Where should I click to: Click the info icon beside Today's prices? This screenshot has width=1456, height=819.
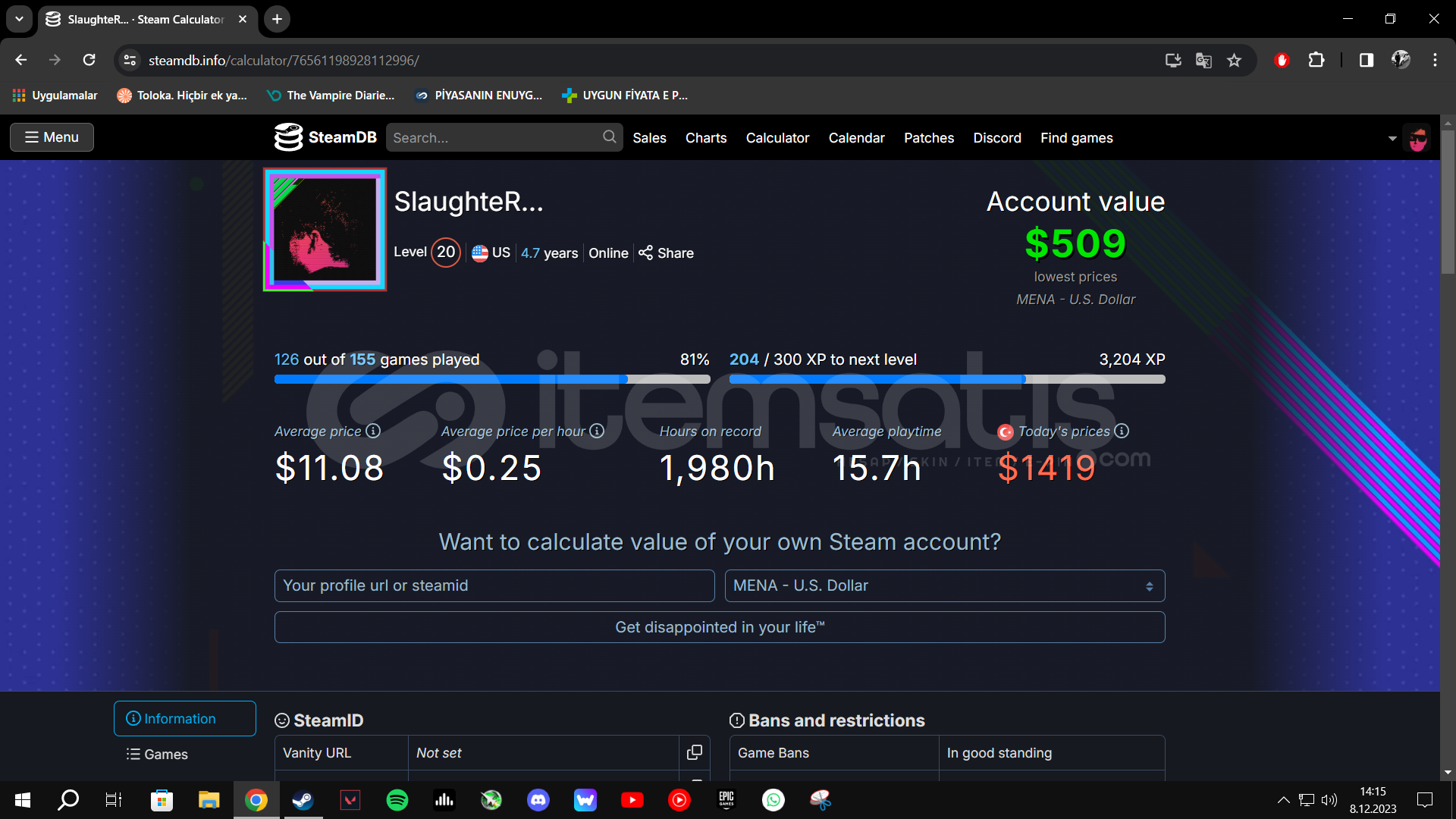pos(1122,431)
